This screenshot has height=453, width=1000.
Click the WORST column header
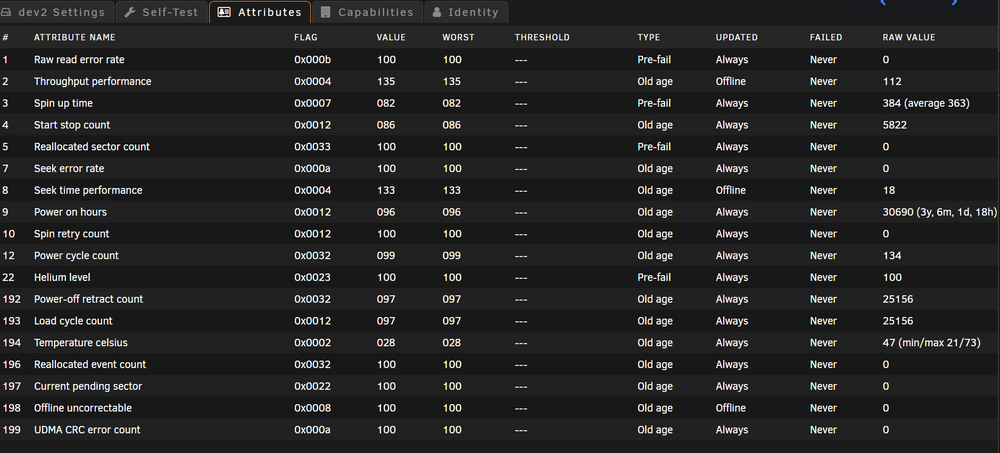(458, 38)
